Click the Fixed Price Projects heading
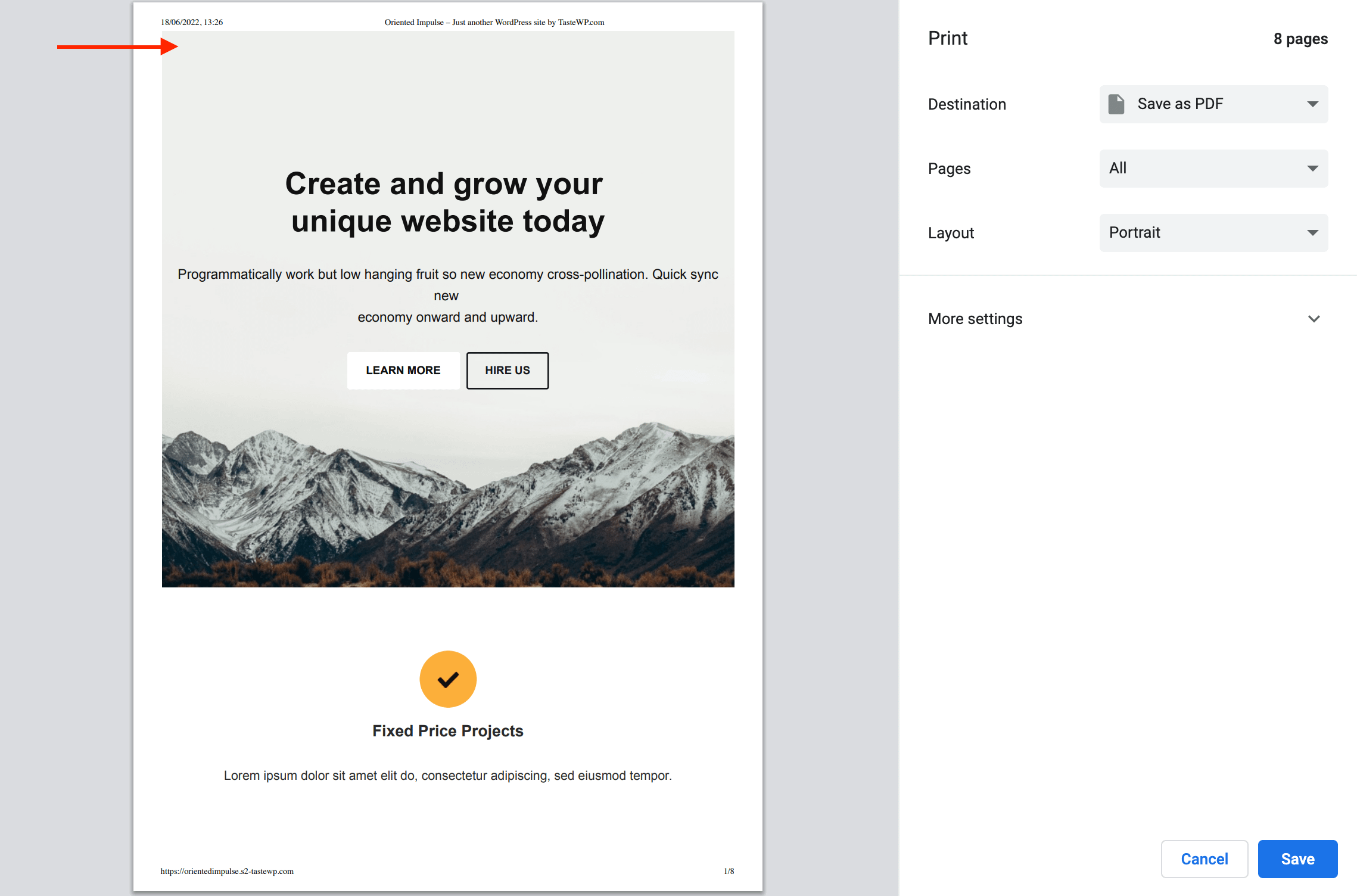Image resolution: width=1357 pixels, height=896 pixels. pyautogui.click(x=447, y=731)
